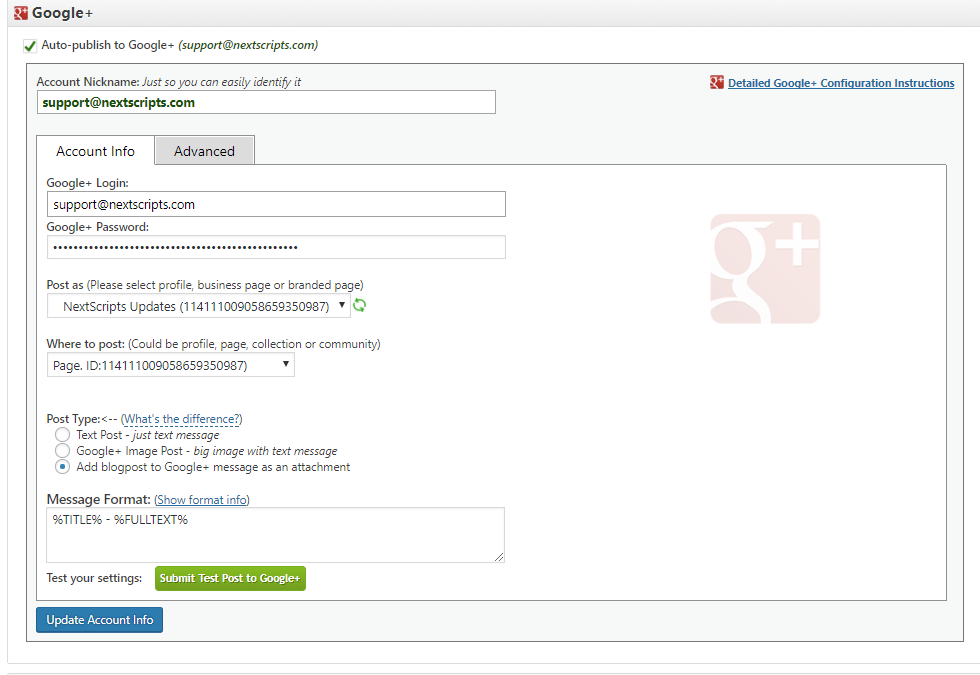Click 'Google+ Image Post - big image' label

[207, 451]
